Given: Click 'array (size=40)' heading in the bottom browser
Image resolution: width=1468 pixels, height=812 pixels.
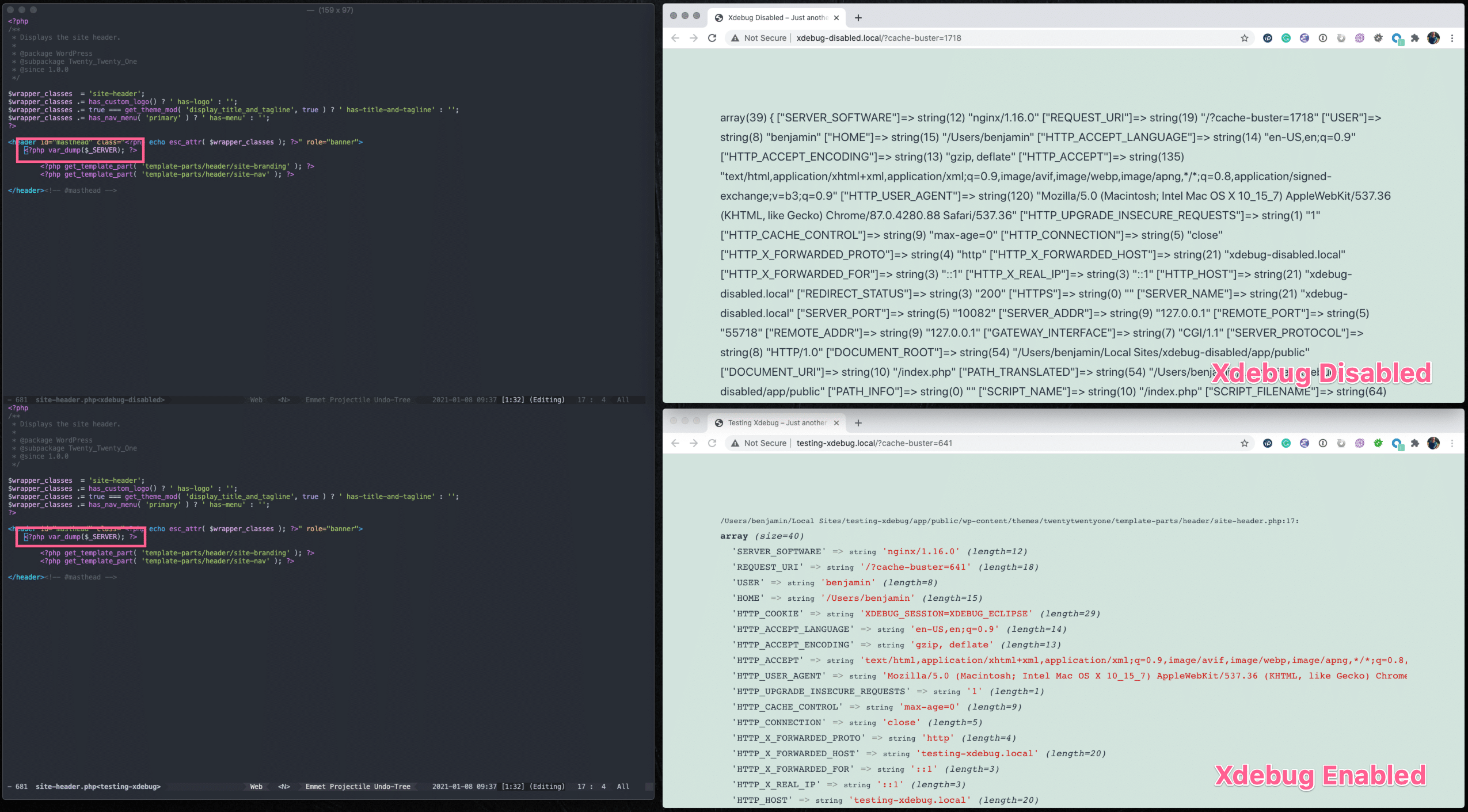Looking at the screenshot, I should pos(762,536).
